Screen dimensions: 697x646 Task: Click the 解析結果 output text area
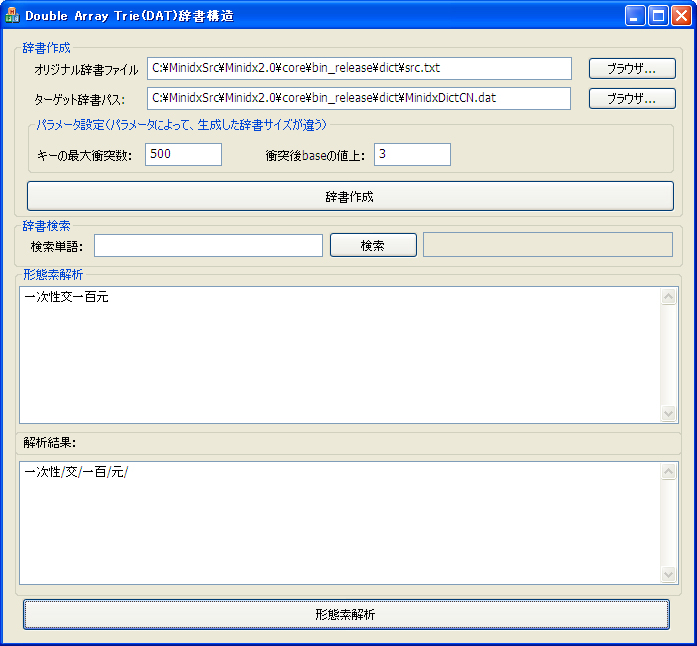click(x=340, y=523)
